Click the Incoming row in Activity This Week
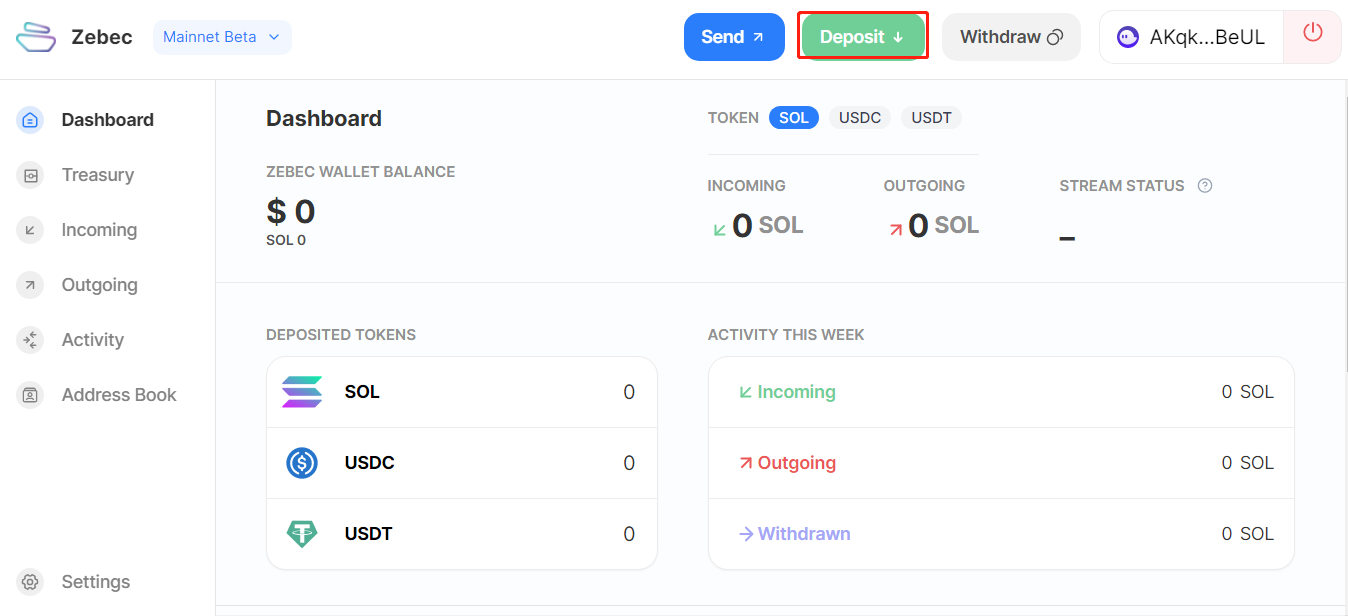Viewport: 1348px width, 616px height. pyautogui.click(x=1001, y=392)
